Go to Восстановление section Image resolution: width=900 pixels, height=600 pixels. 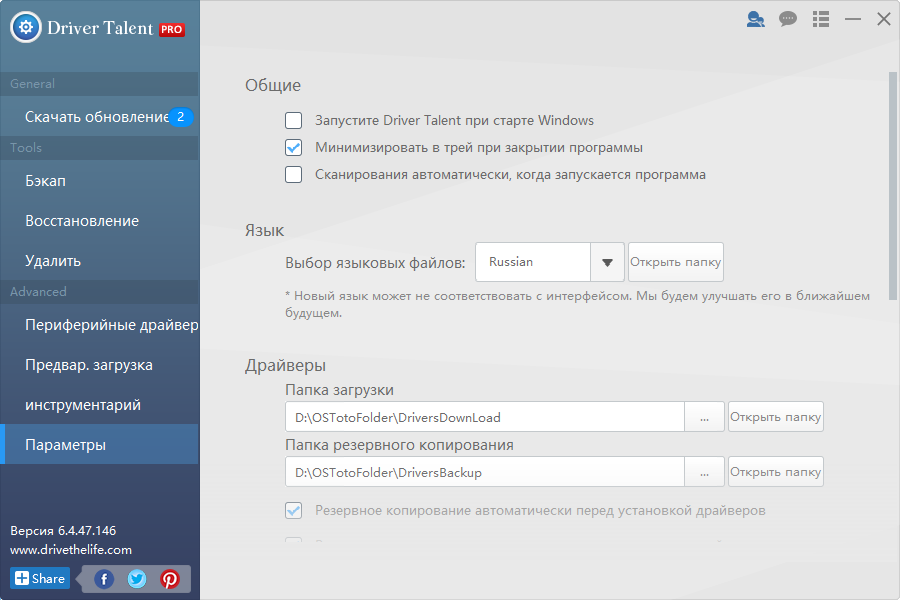tap(99, 221)
